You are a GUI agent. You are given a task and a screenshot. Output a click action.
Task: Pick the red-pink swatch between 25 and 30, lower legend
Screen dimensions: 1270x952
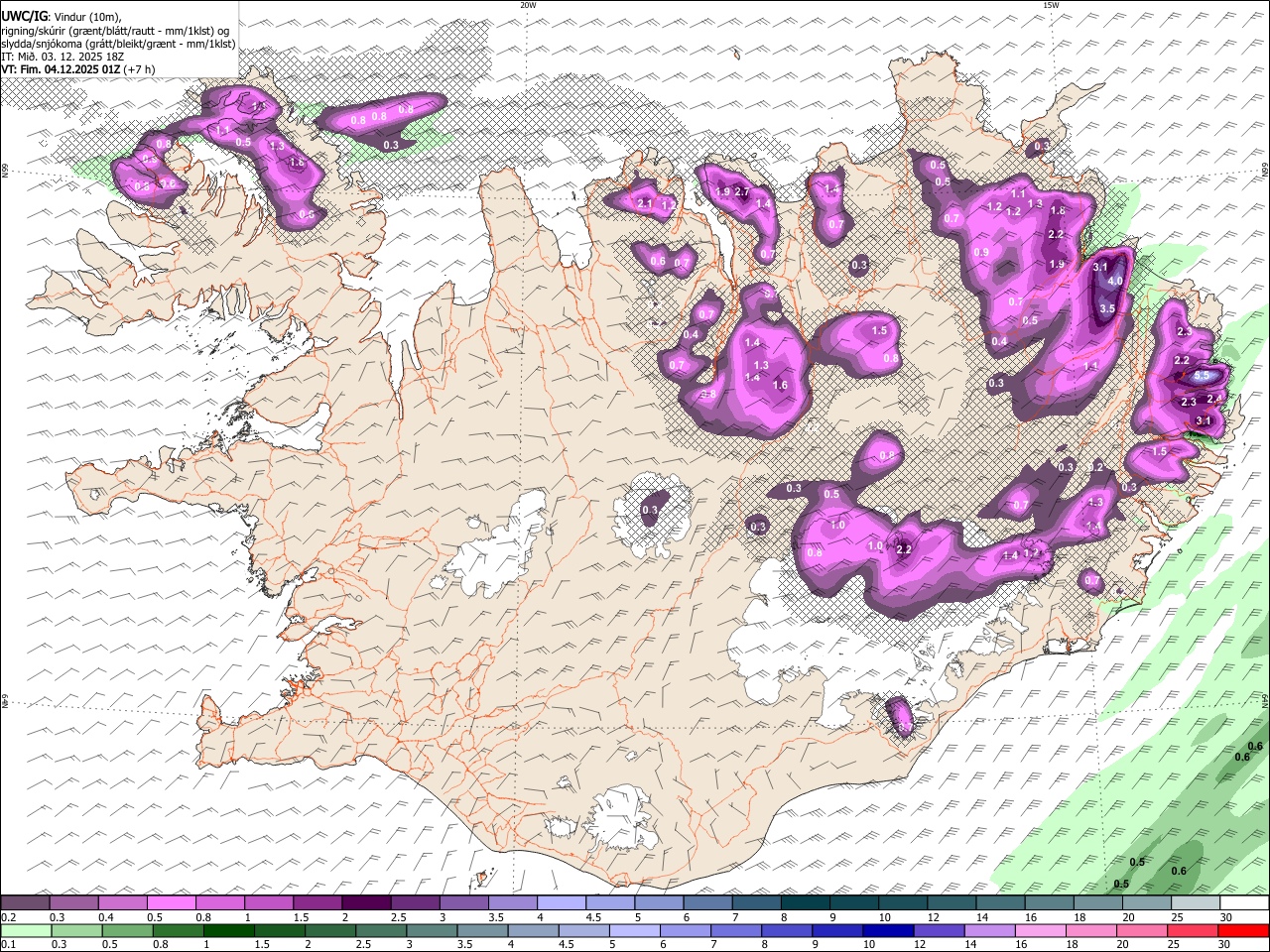coord(1194,930)
